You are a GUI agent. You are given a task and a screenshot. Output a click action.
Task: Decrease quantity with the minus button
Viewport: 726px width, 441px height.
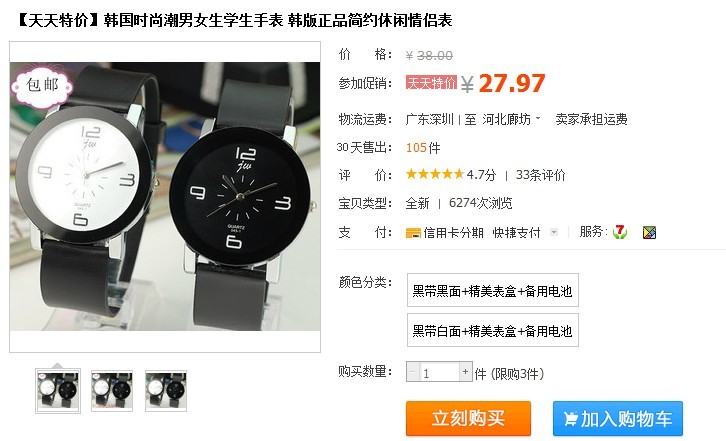point(413,372)
